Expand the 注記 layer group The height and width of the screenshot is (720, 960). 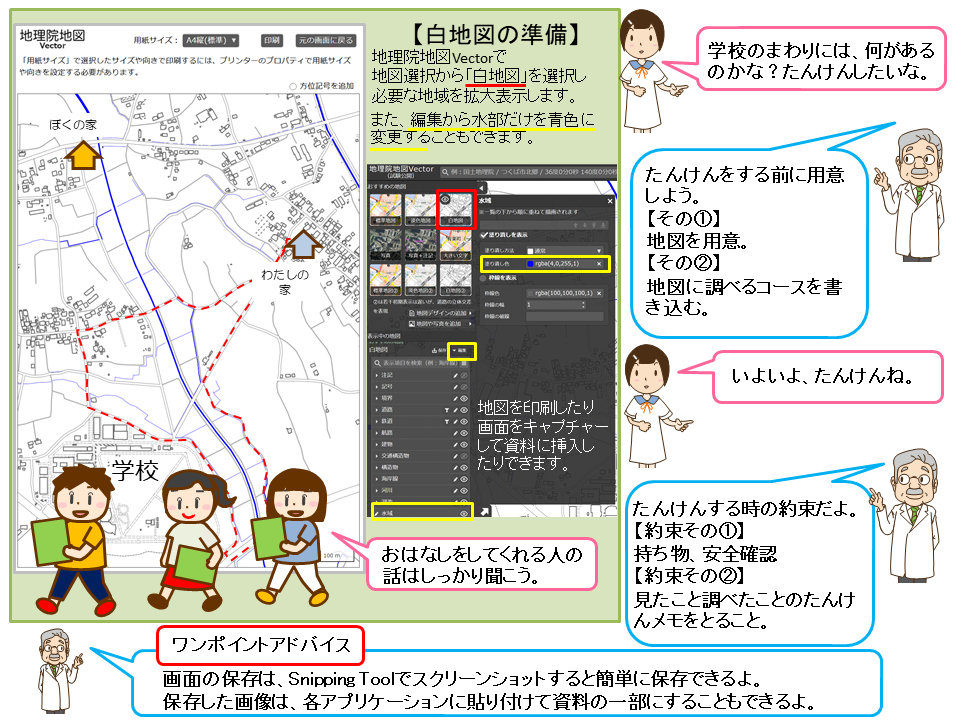(x=377, y=375)
